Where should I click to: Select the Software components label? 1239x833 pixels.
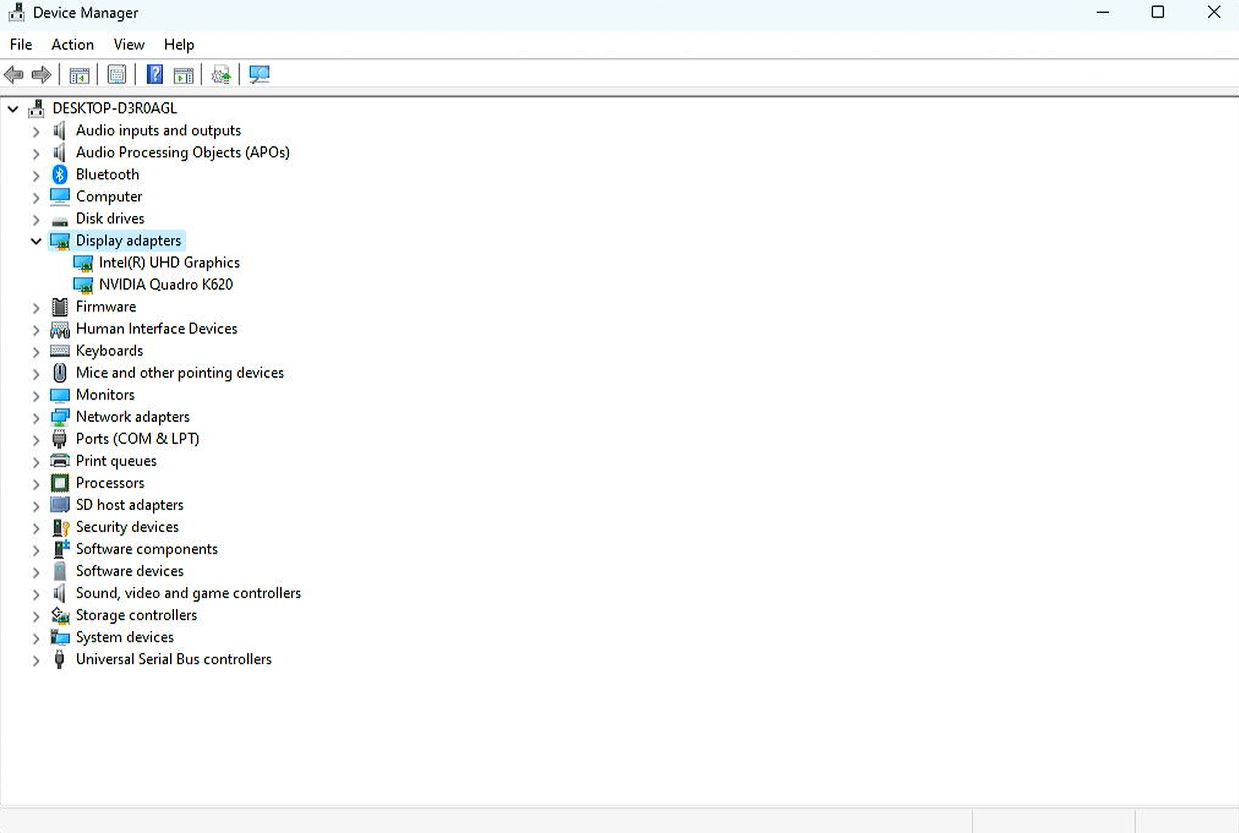[147, 549]
